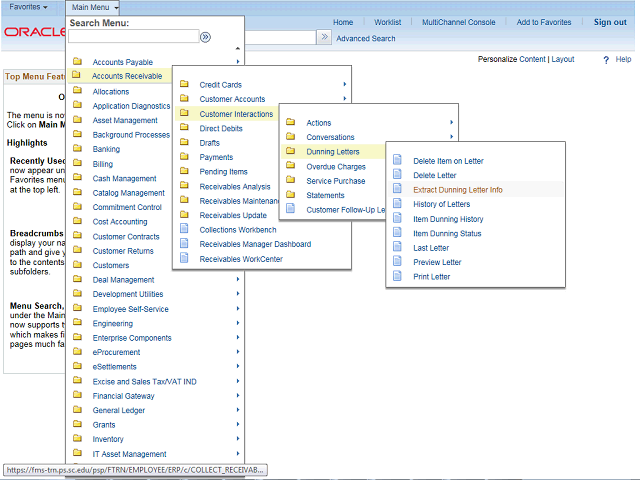Click the Main Menu scroll-up arrow
Screen dimensions: 640x480
tap(238, 48)
